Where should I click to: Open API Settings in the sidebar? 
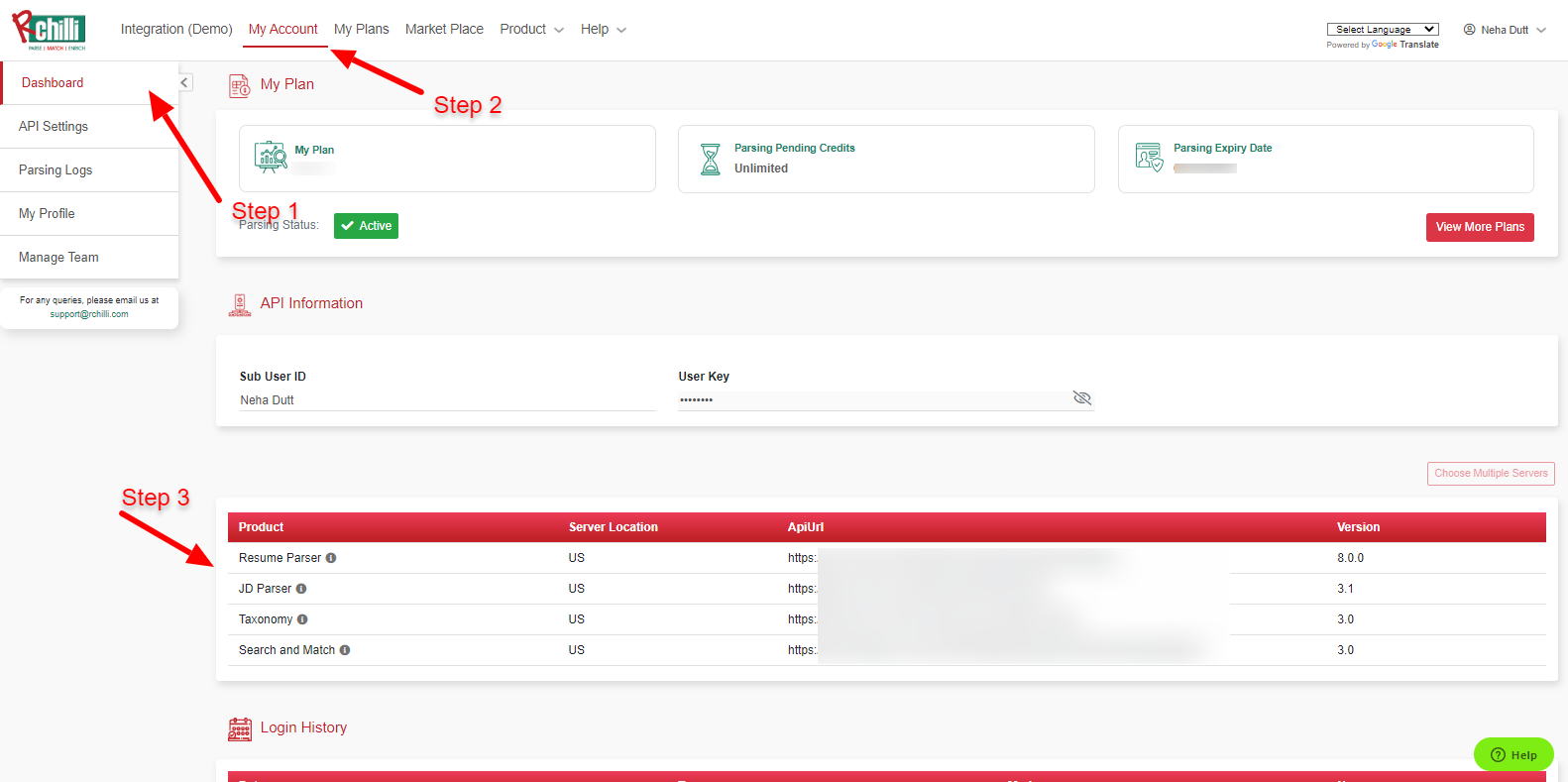(89, 127)
